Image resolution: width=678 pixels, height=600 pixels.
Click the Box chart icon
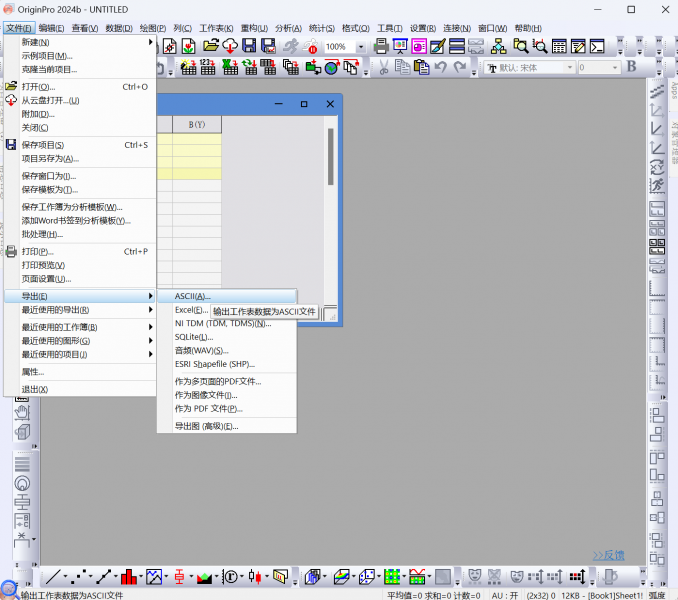point(179,577)
